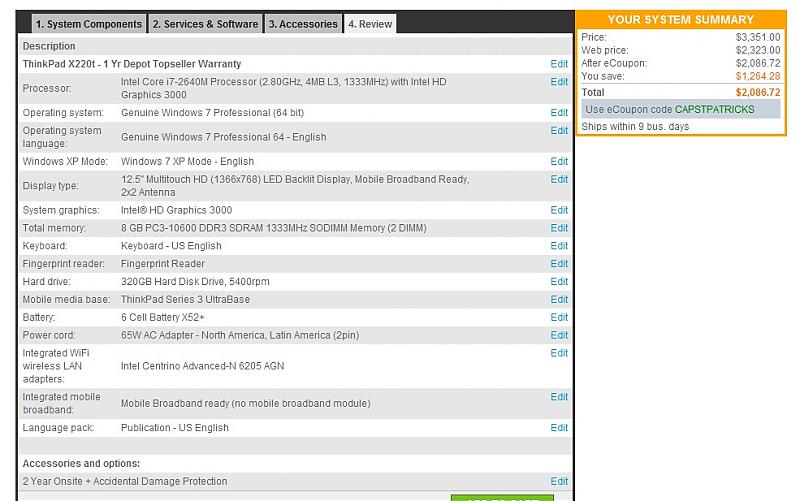Modify the Battery choice with Edit
Image resolution: width=800 pixels, height=501 pixels.
[x=559, y=318]
